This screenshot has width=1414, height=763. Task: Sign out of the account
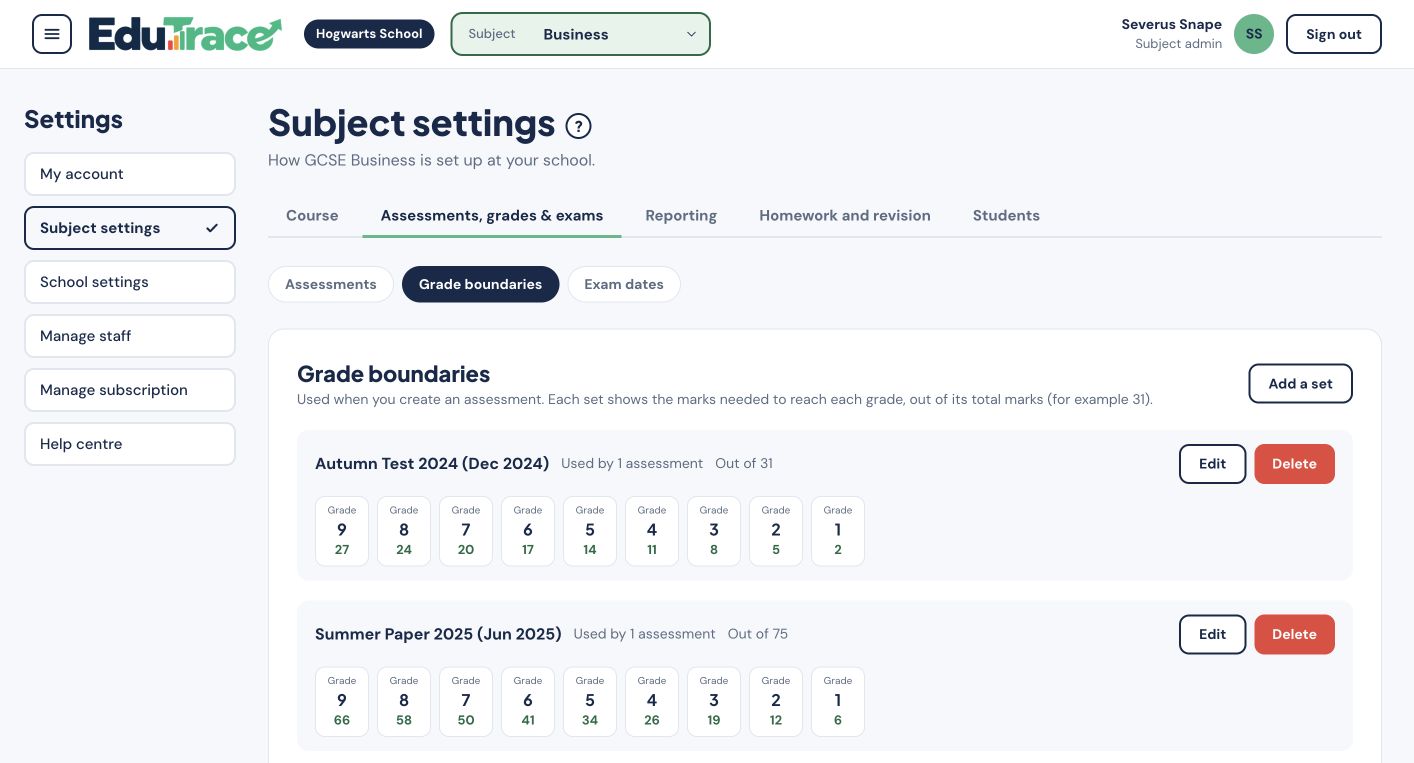tap(1334, 34)
